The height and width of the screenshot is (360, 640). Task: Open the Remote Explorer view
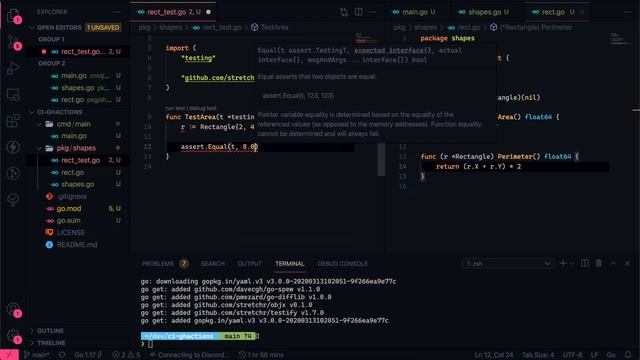click(13, 95)
